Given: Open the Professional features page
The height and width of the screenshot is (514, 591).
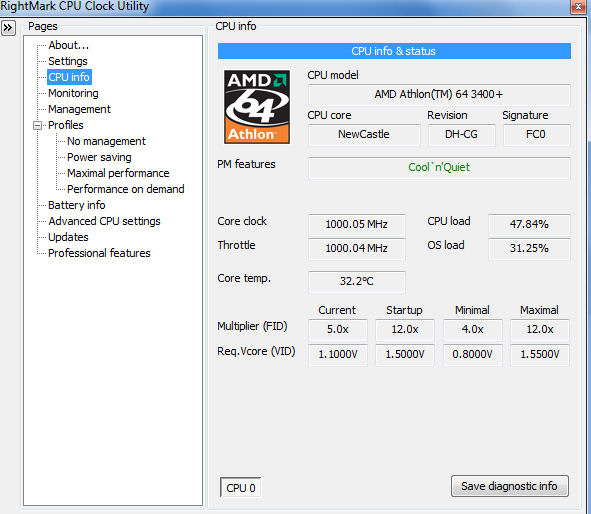Looking at the screenshot, I should click(99, 253).
